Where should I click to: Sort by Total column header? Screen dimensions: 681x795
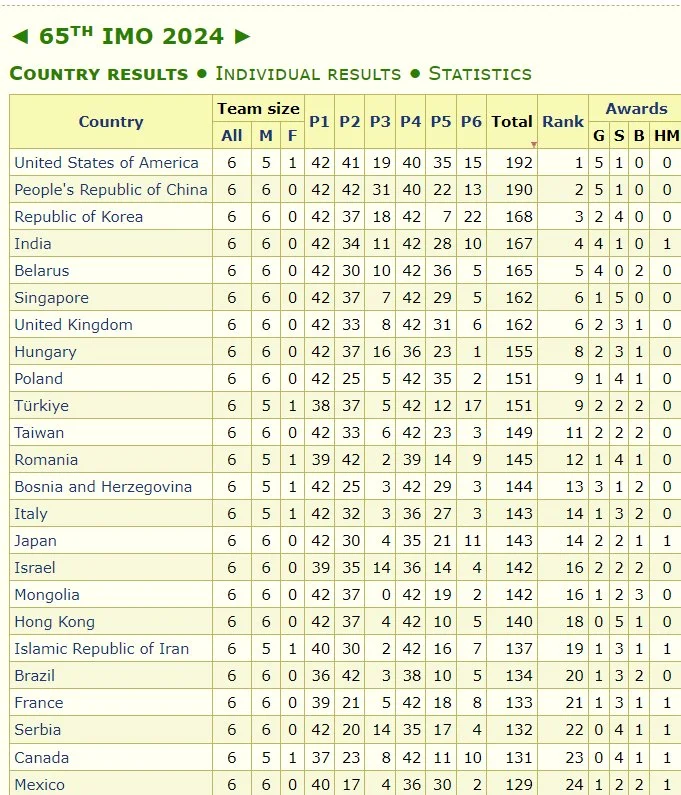click(x=512, y=122)
